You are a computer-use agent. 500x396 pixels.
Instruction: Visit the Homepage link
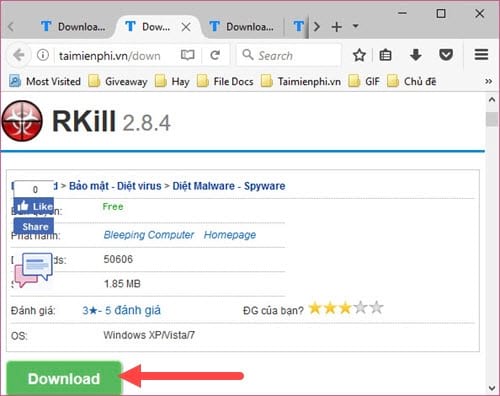[x=230, y=235]
